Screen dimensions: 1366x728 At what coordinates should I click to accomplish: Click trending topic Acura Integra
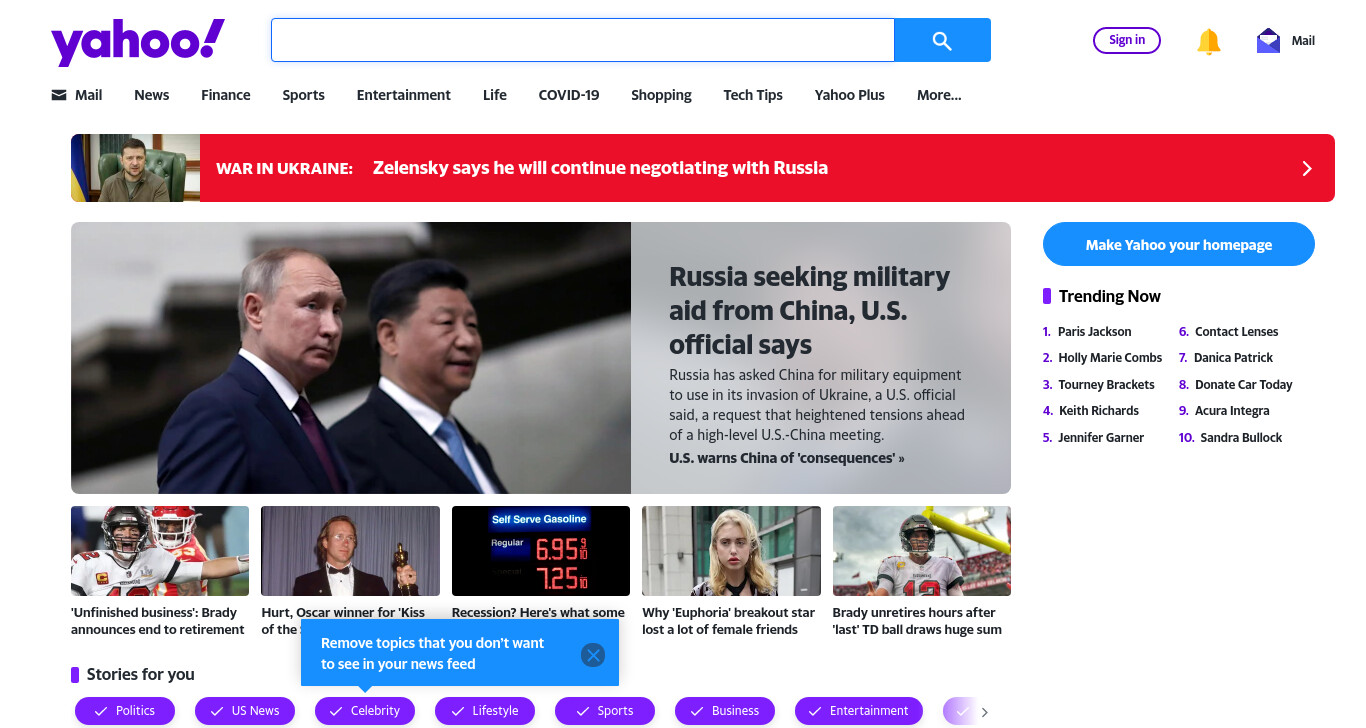(1232, 411)
